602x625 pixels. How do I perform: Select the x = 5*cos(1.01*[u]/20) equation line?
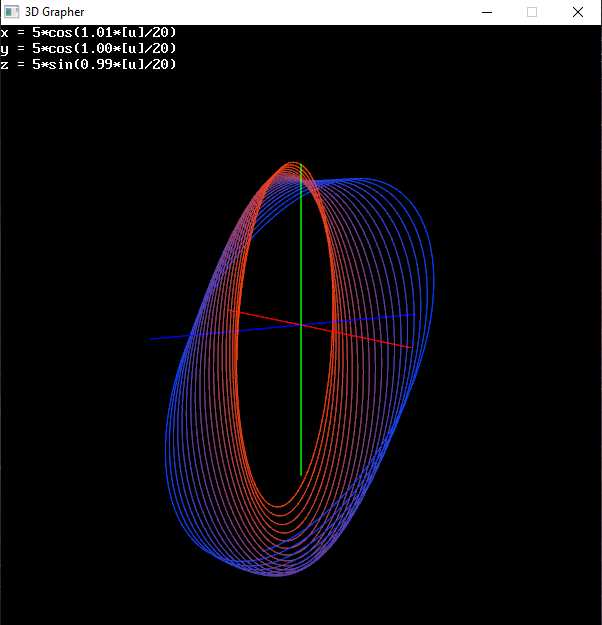(x=89, y=32)
